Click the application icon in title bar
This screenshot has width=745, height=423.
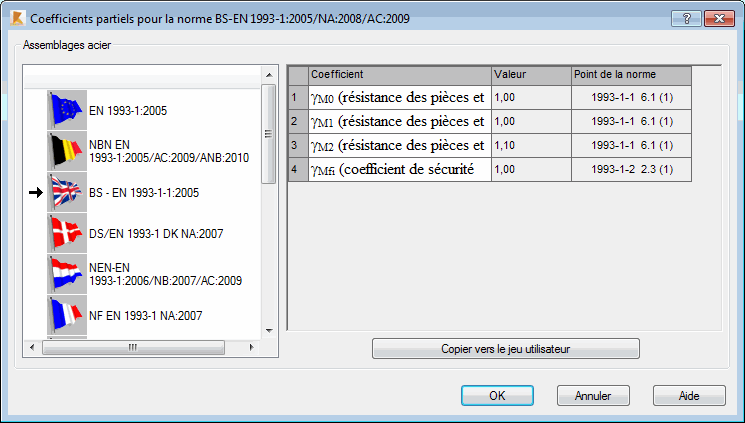[17, 19]
